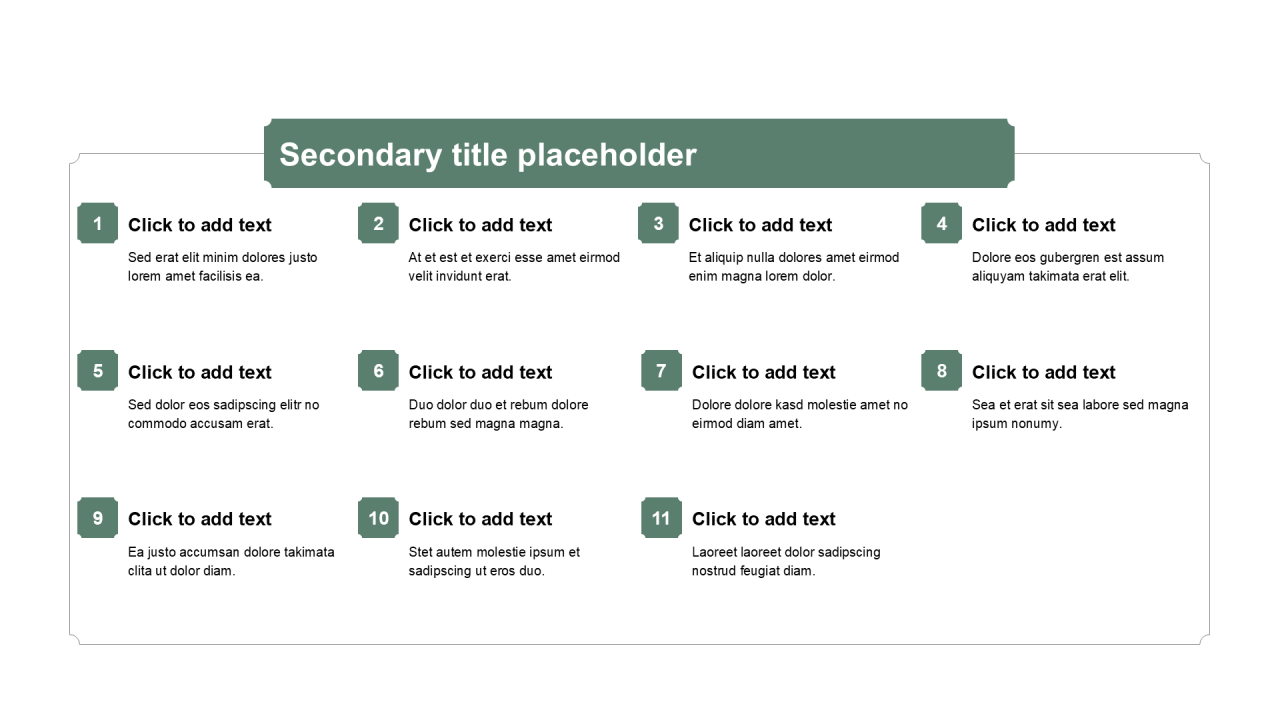Select the 'At et est et exerci' text
Screen dimensions: 1280x720
click(x=514, y=267)
